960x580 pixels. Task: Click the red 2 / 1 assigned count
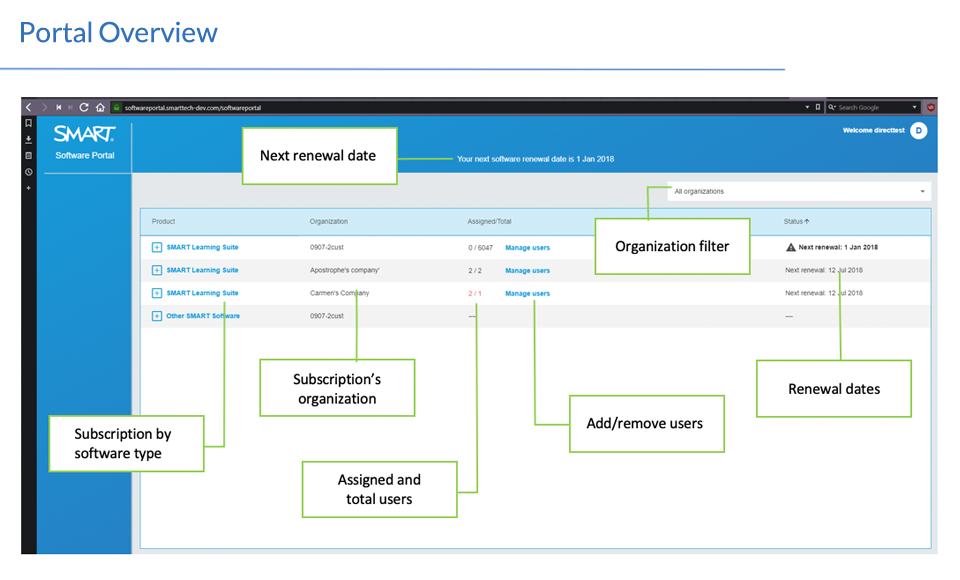475,294
